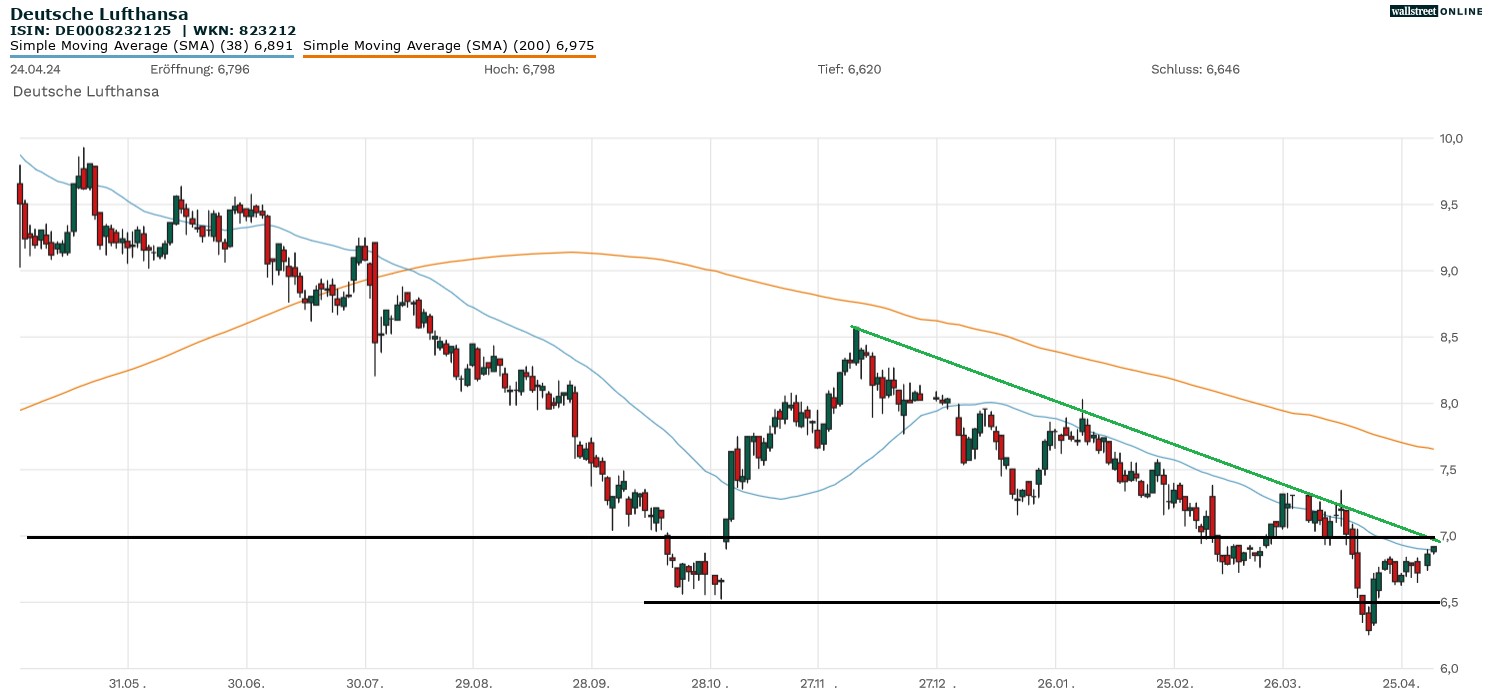1490x689 pixels.
Task: Jump to the 26.01. marker on the time axis
Action: (x=1055, y=683)
